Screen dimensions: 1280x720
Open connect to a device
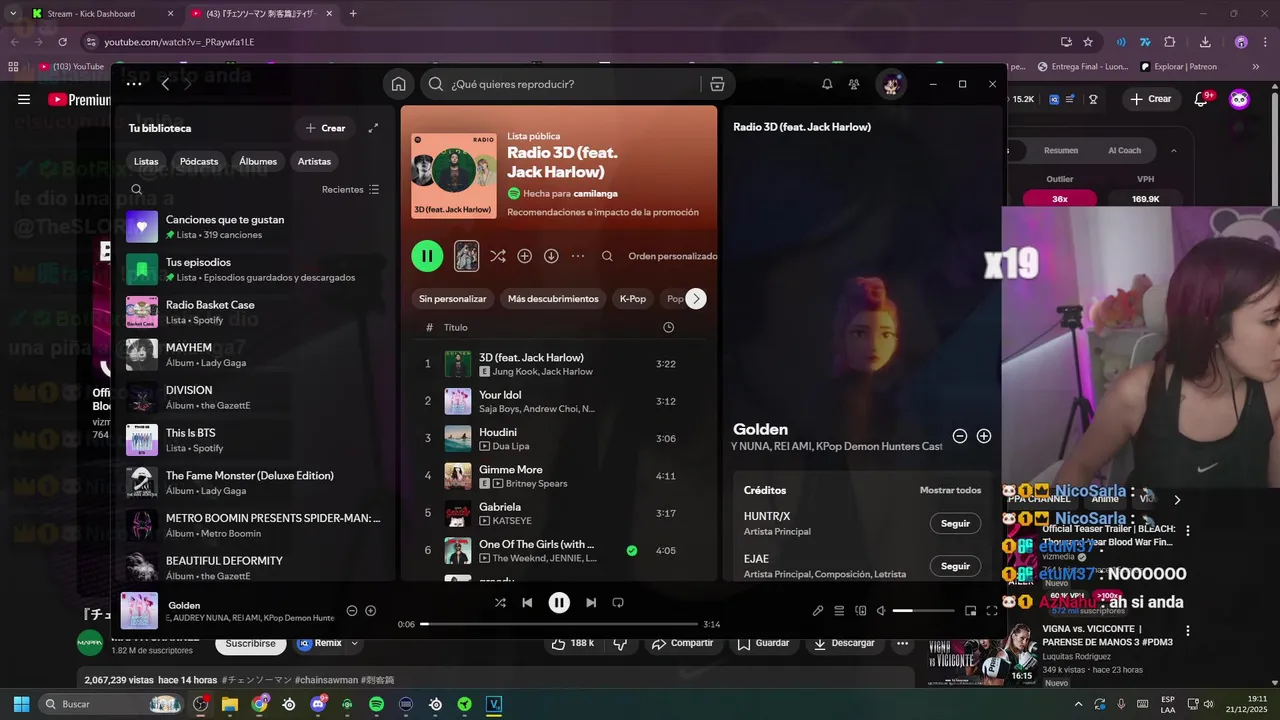pos(861,610)
